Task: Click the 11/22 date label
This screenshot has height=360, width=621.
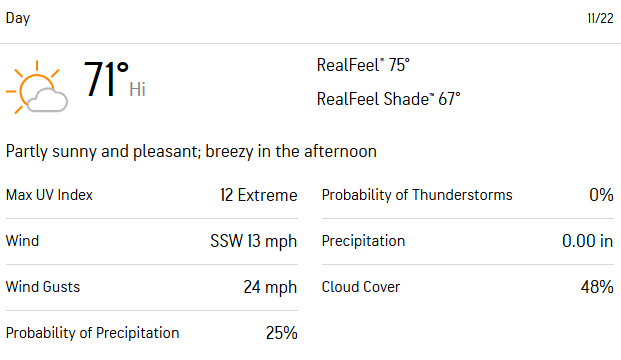Action: pyautogui.click(x=600, y=18)
